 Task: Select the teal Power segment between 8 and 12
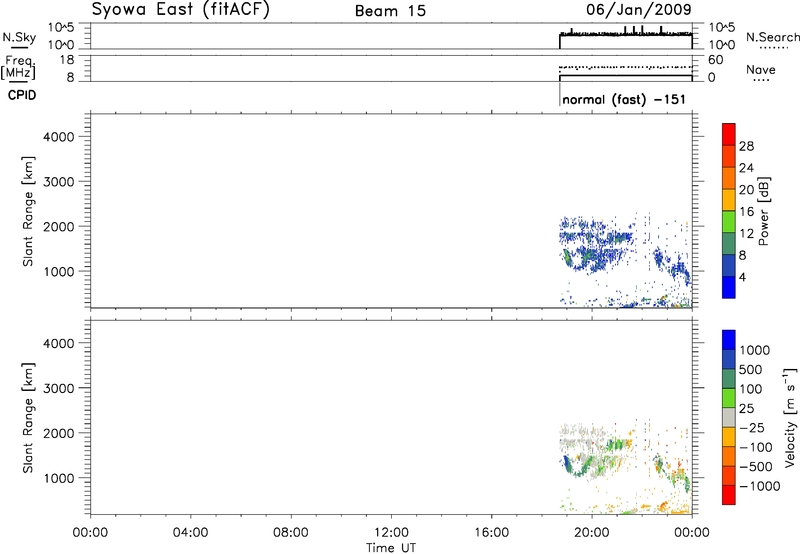pyautogui.click(x=729, y=244)
